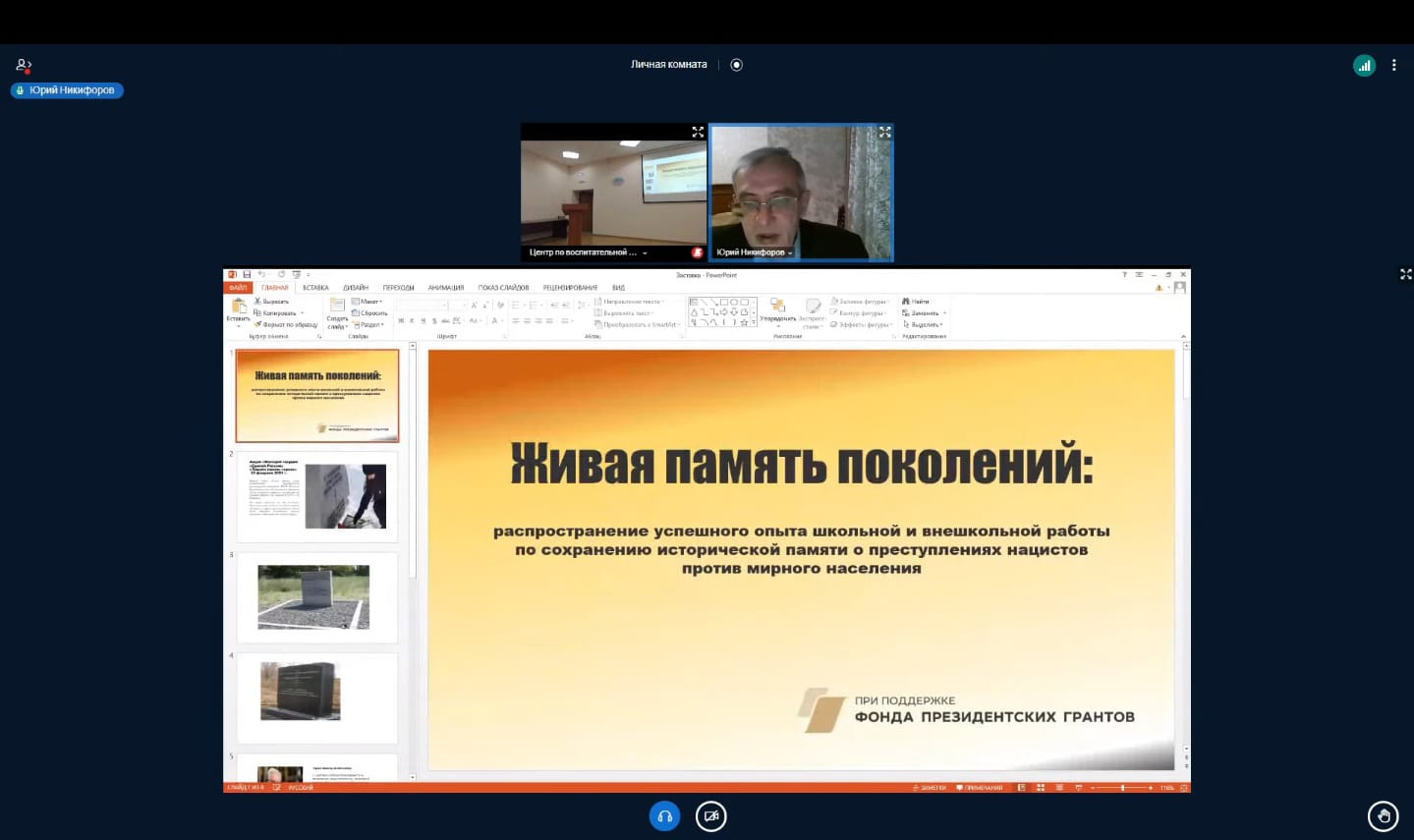Switch to the ВСТАВКА ribbon tab

315,288
